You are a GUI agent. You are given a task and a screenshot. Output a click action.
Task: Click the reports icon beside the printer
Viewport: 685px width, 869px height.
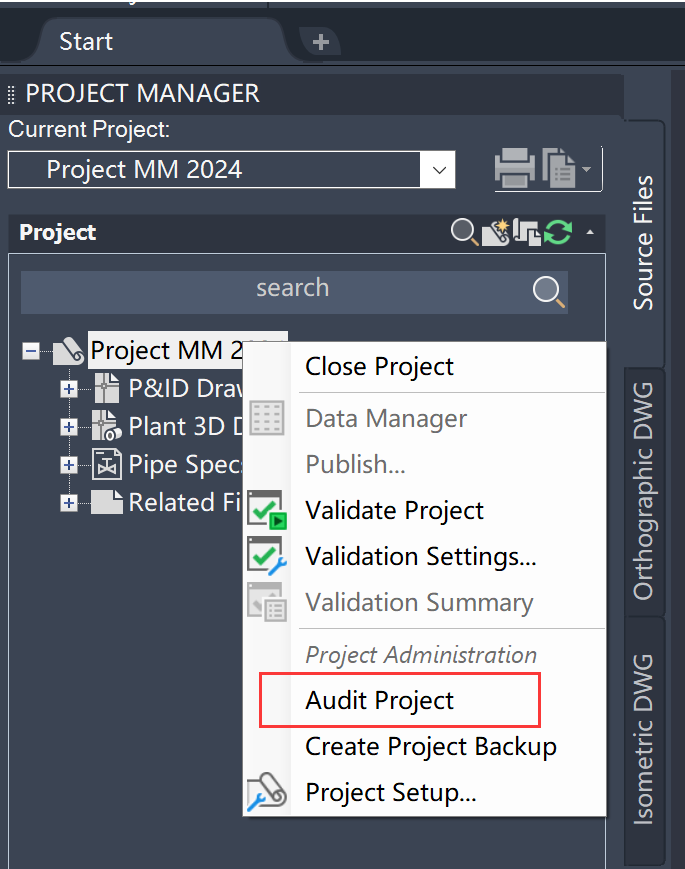(560, 168)
